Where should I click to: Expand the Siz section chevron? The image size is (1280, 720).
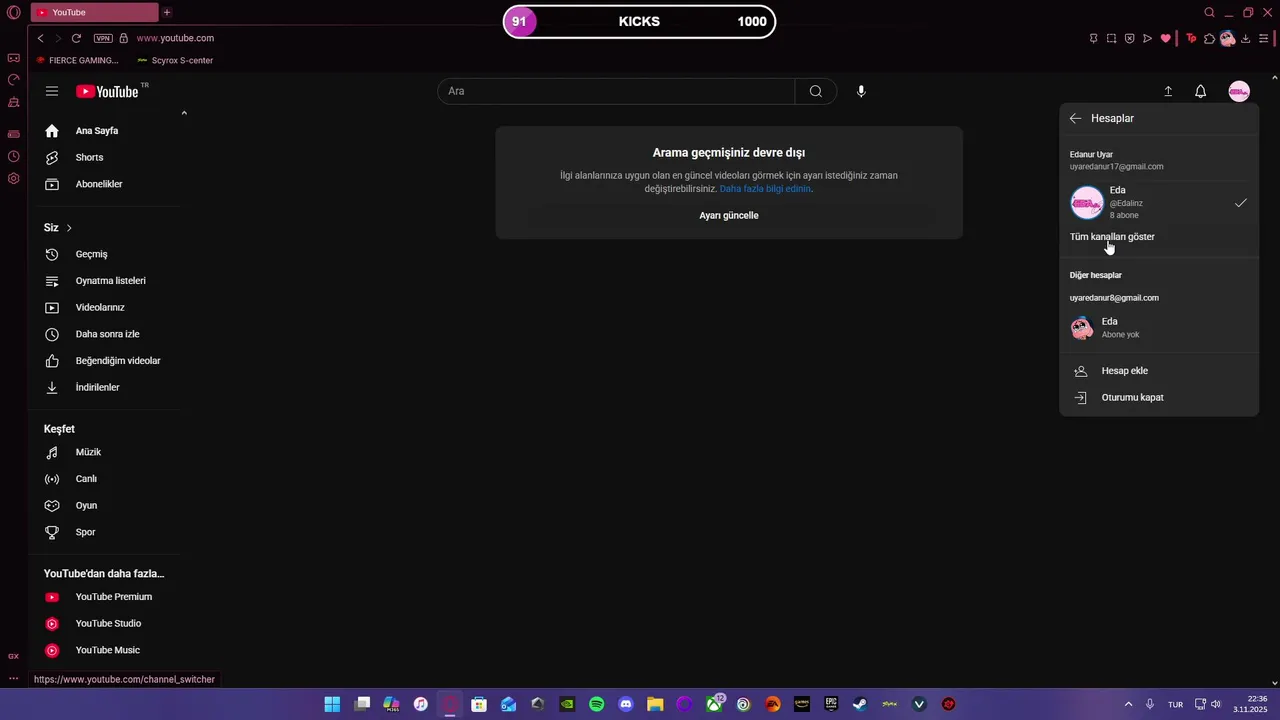tap(69, 228)
